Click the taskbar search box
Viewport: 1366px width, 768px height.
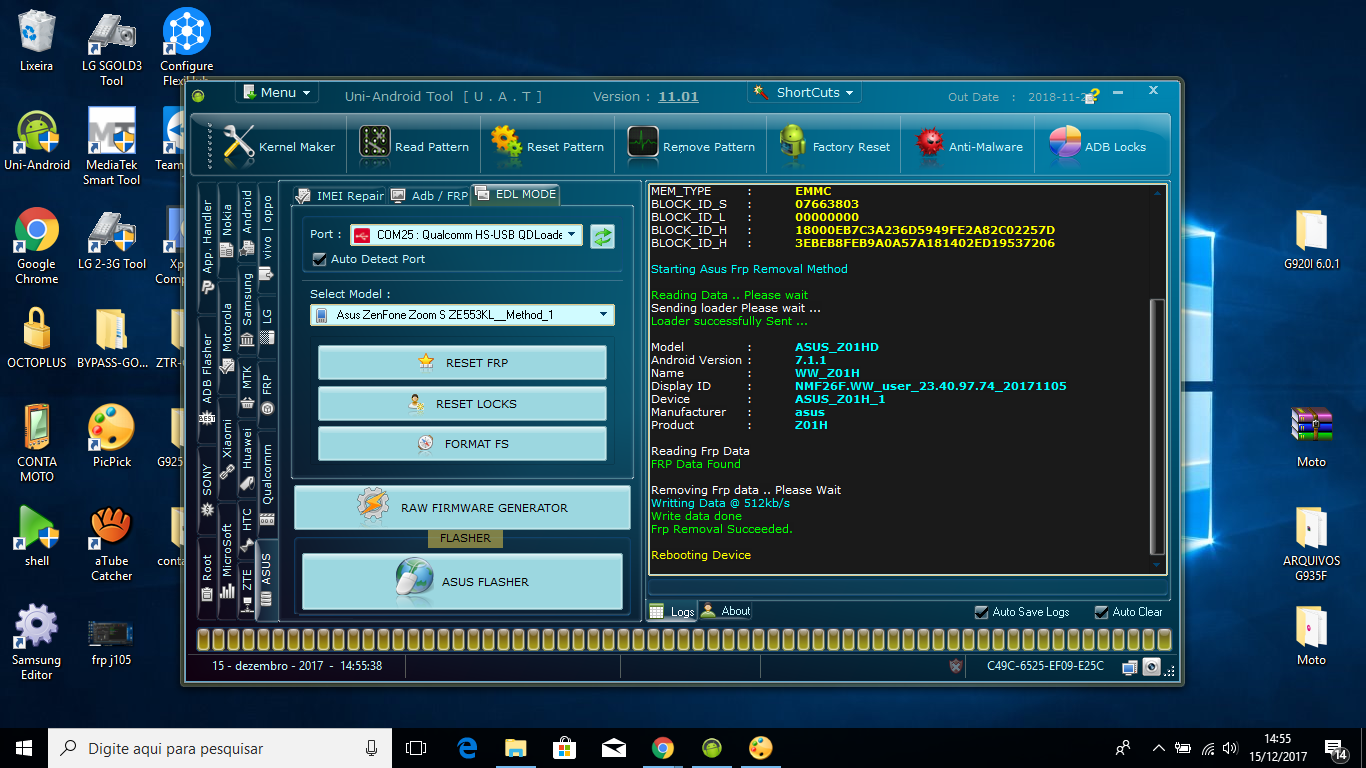tap(220, 747)
